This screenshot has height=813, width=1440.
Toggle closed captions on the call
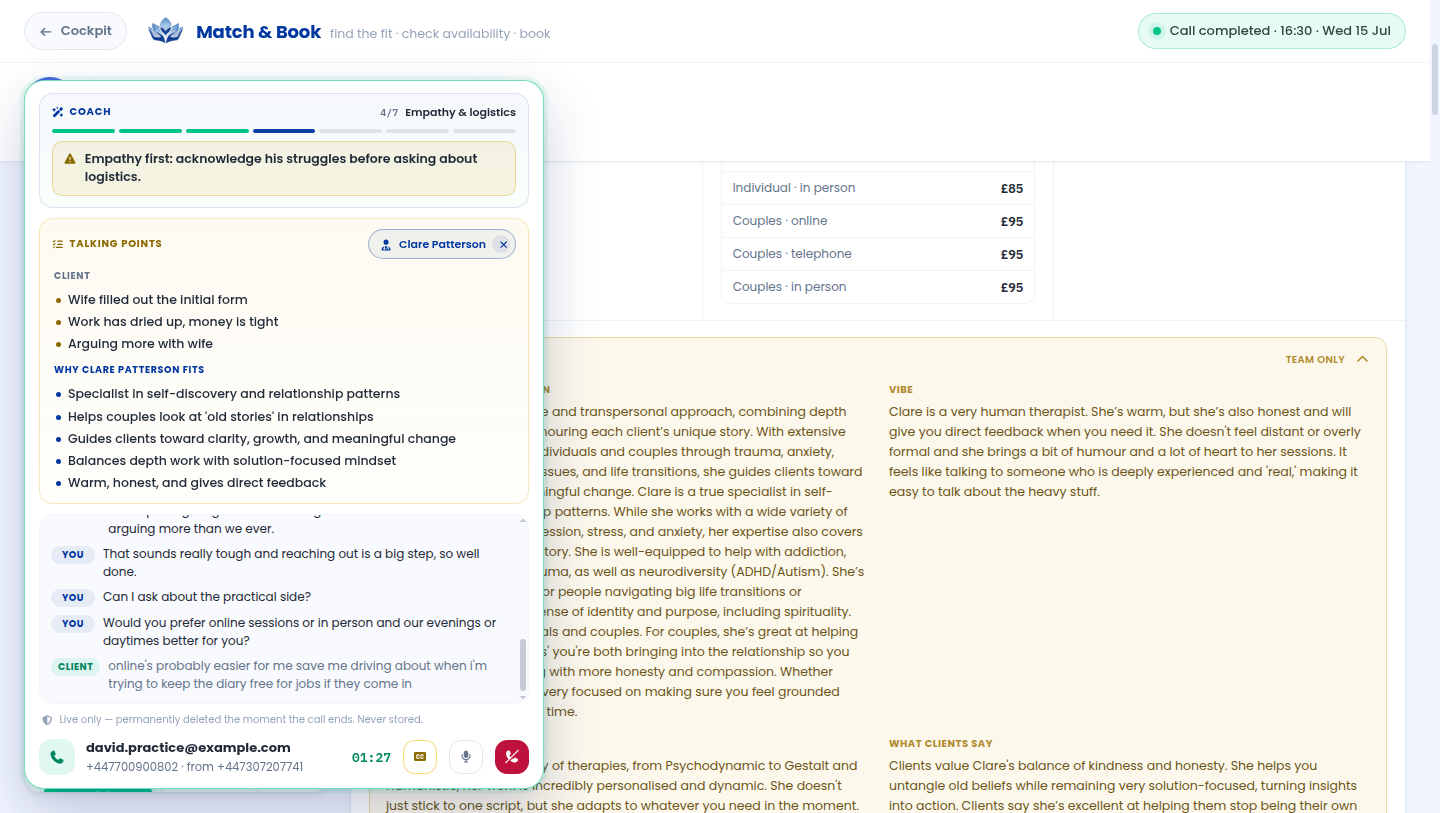click(420, 757)
